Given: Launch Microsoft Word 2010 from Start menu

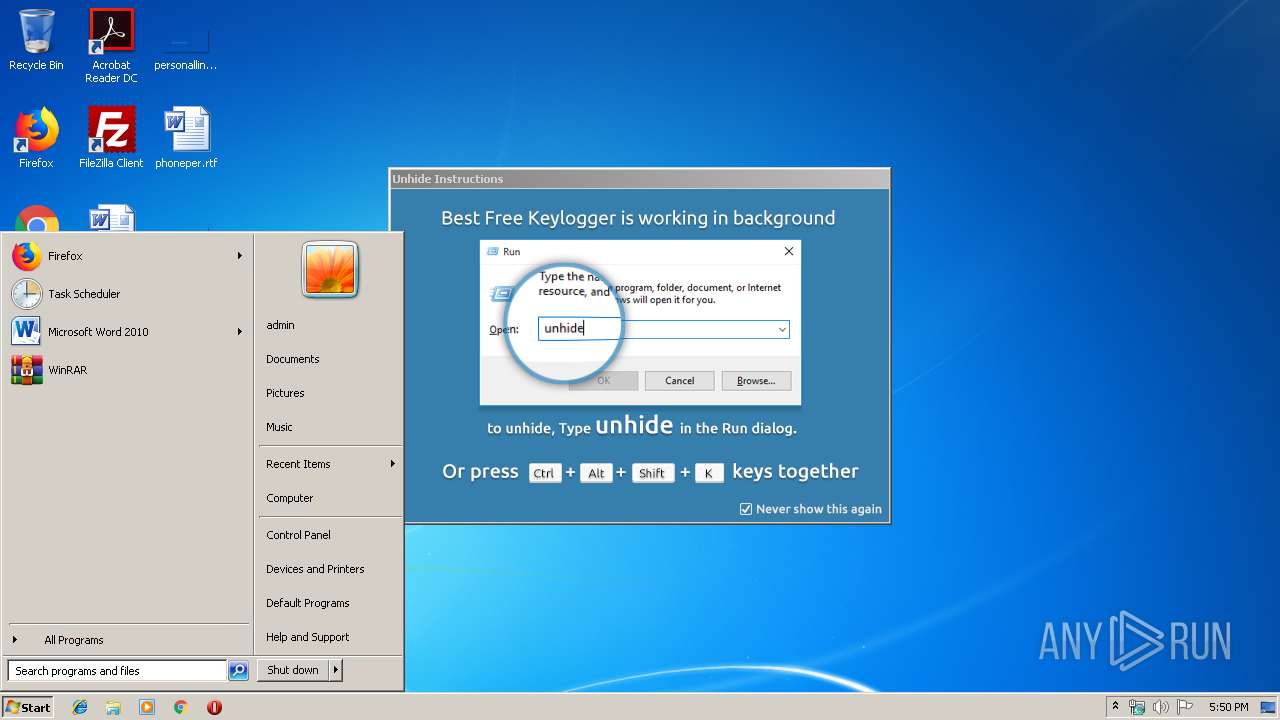Looking at the screenshot, I should tap(127, 332).
